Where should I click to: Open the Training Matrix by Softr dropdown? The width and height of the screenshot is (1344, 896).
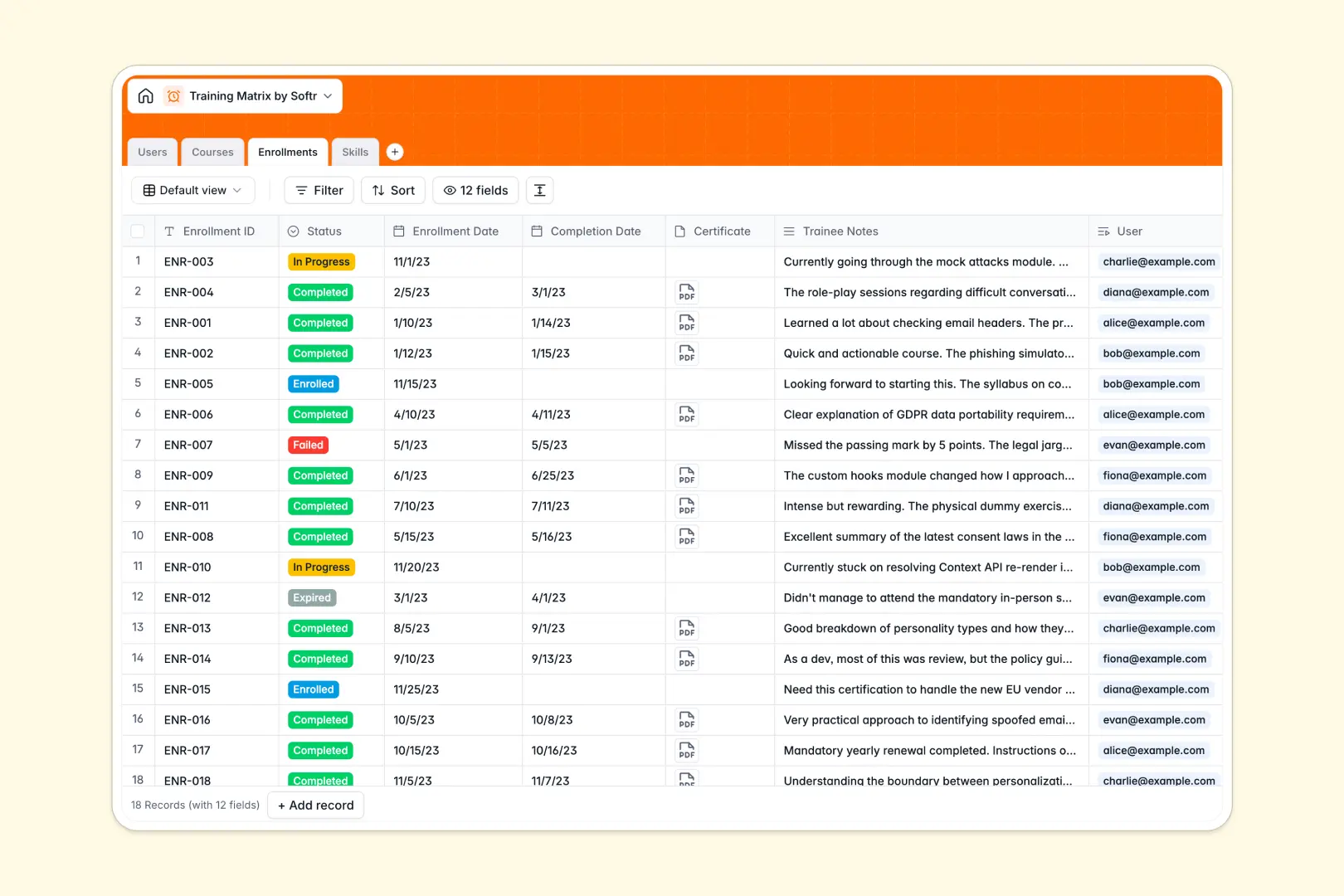(x=327, y=95)
